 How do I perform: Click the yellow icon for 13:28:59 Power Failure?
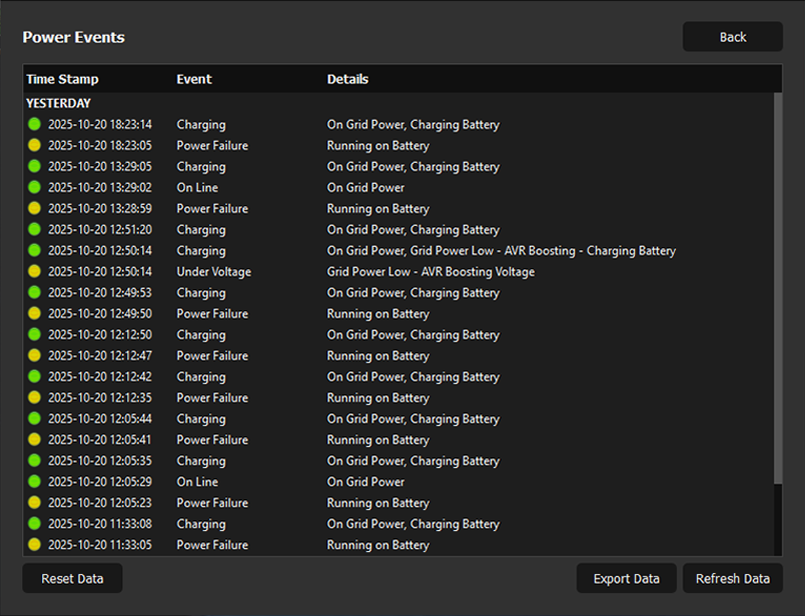click(34, 209)
